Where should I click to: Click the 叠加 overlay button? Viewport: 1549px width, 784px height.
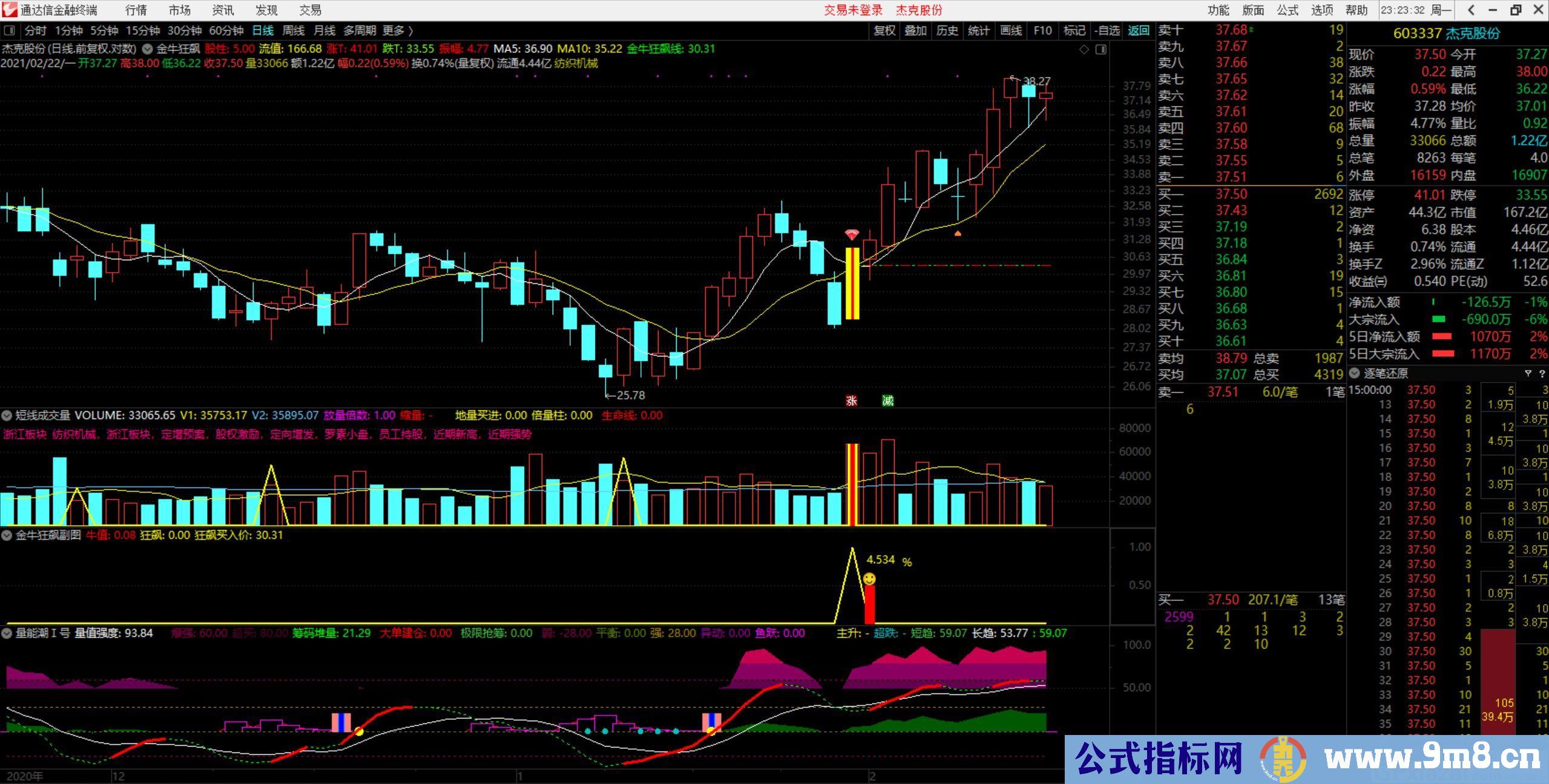coord(916,31)
